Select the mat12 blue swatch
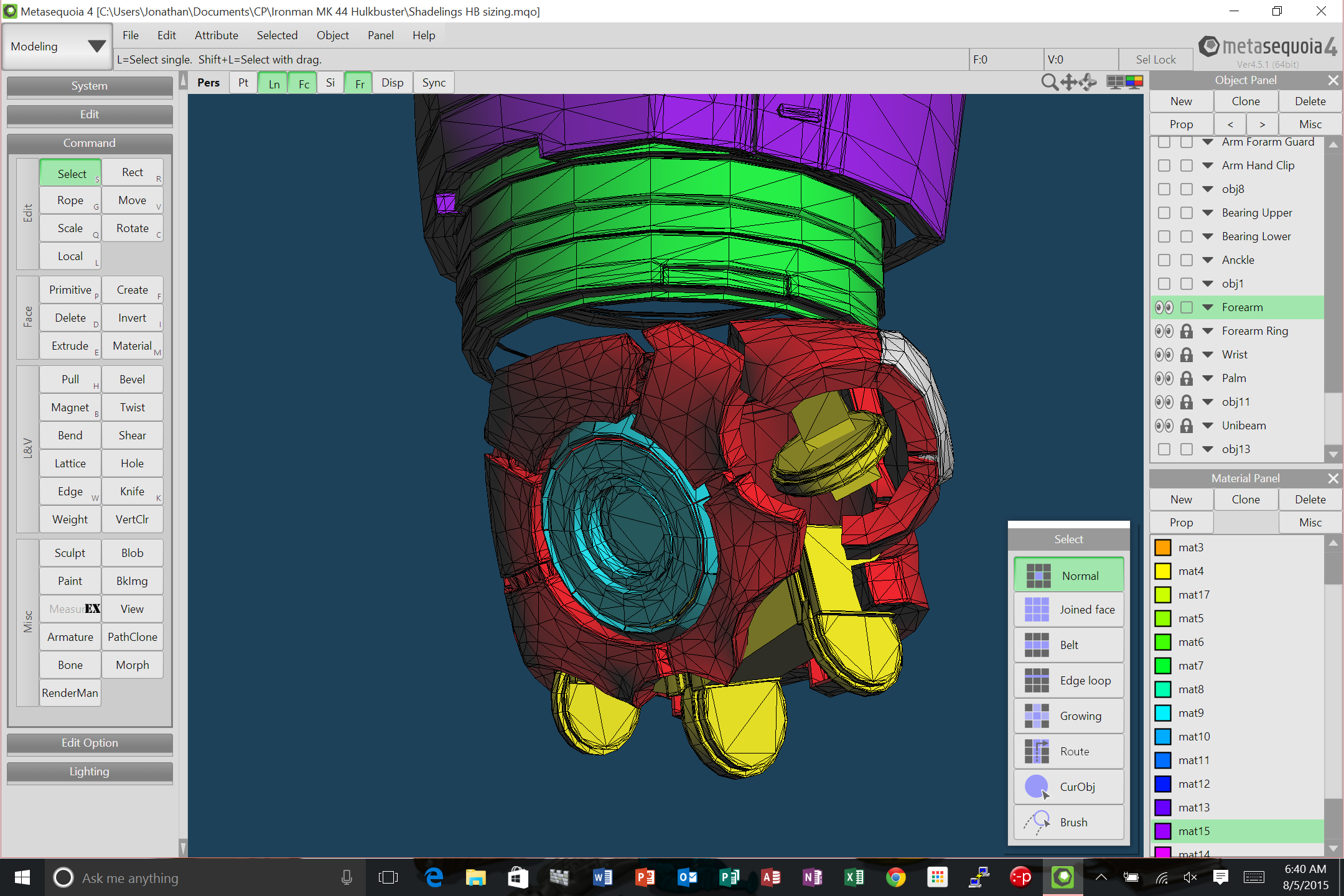Viewport: 1344px width, 896px height. point(1163,784)
